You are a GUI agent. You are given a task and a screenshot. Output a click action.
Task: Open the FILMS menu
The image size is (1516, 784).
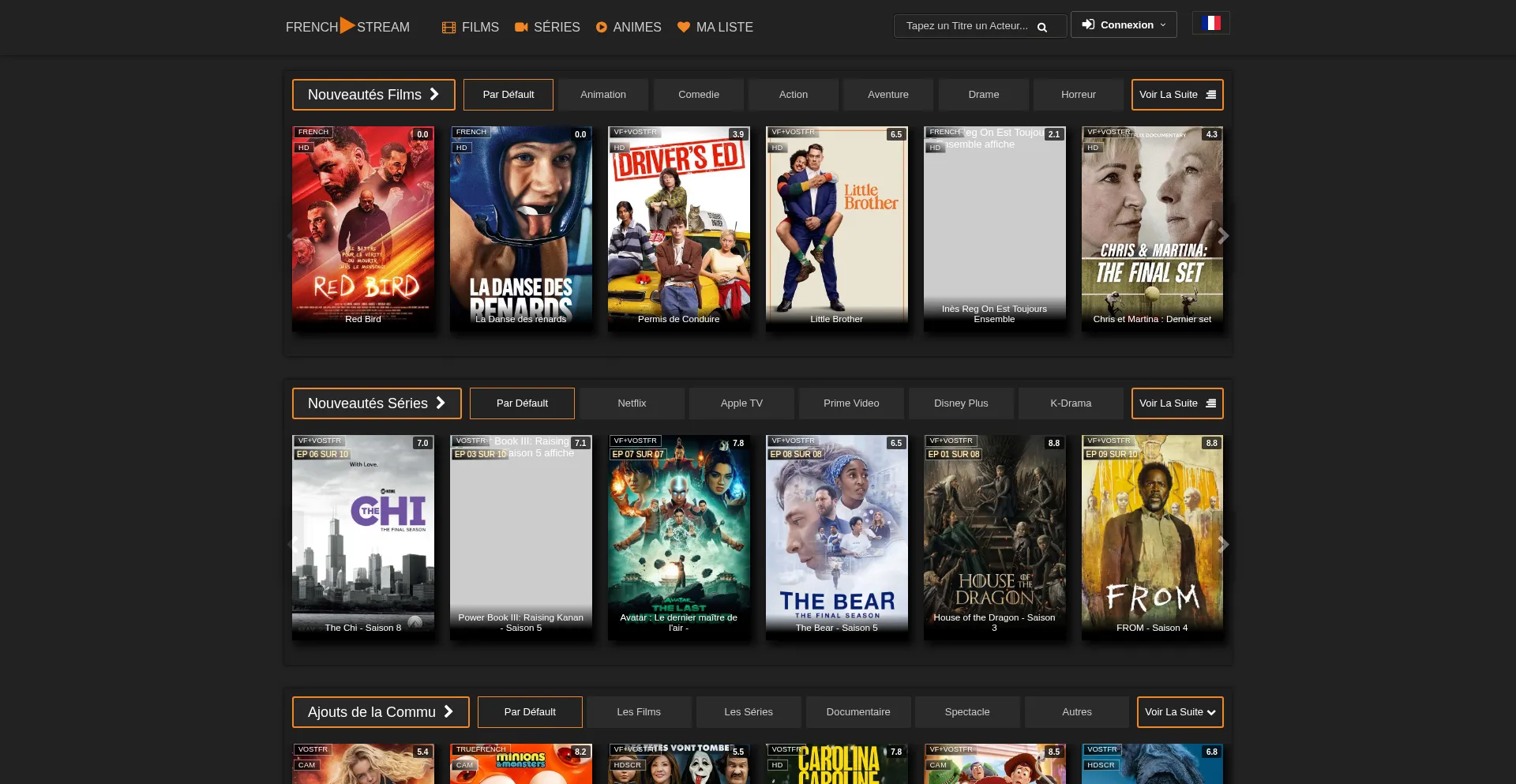click(471, 28)
